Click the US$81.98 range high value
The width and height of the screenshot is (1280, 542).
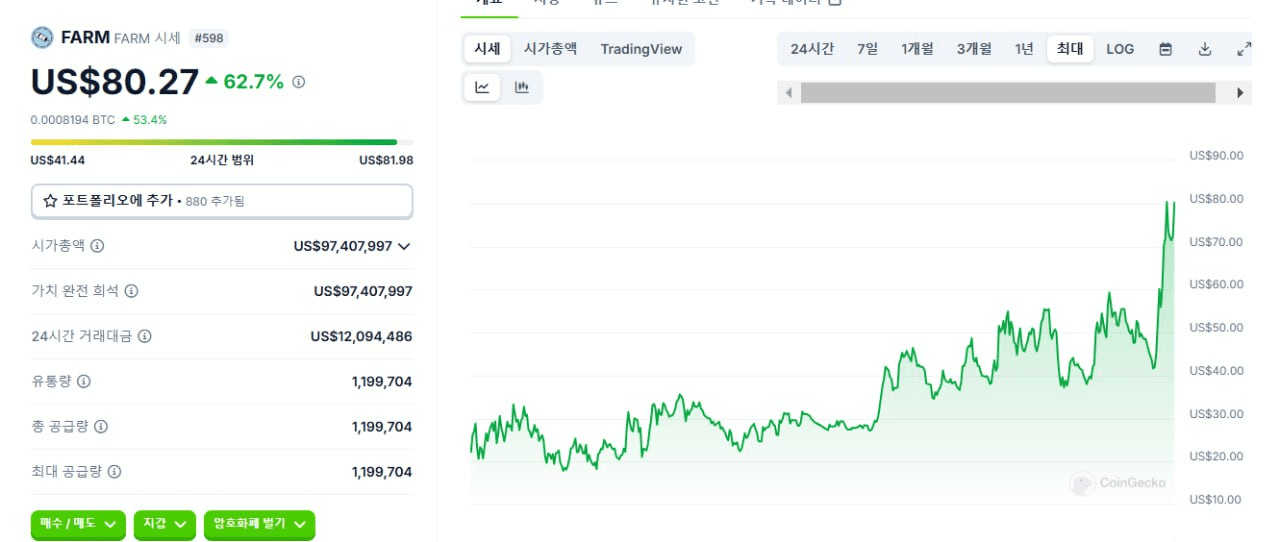point(386,160)
